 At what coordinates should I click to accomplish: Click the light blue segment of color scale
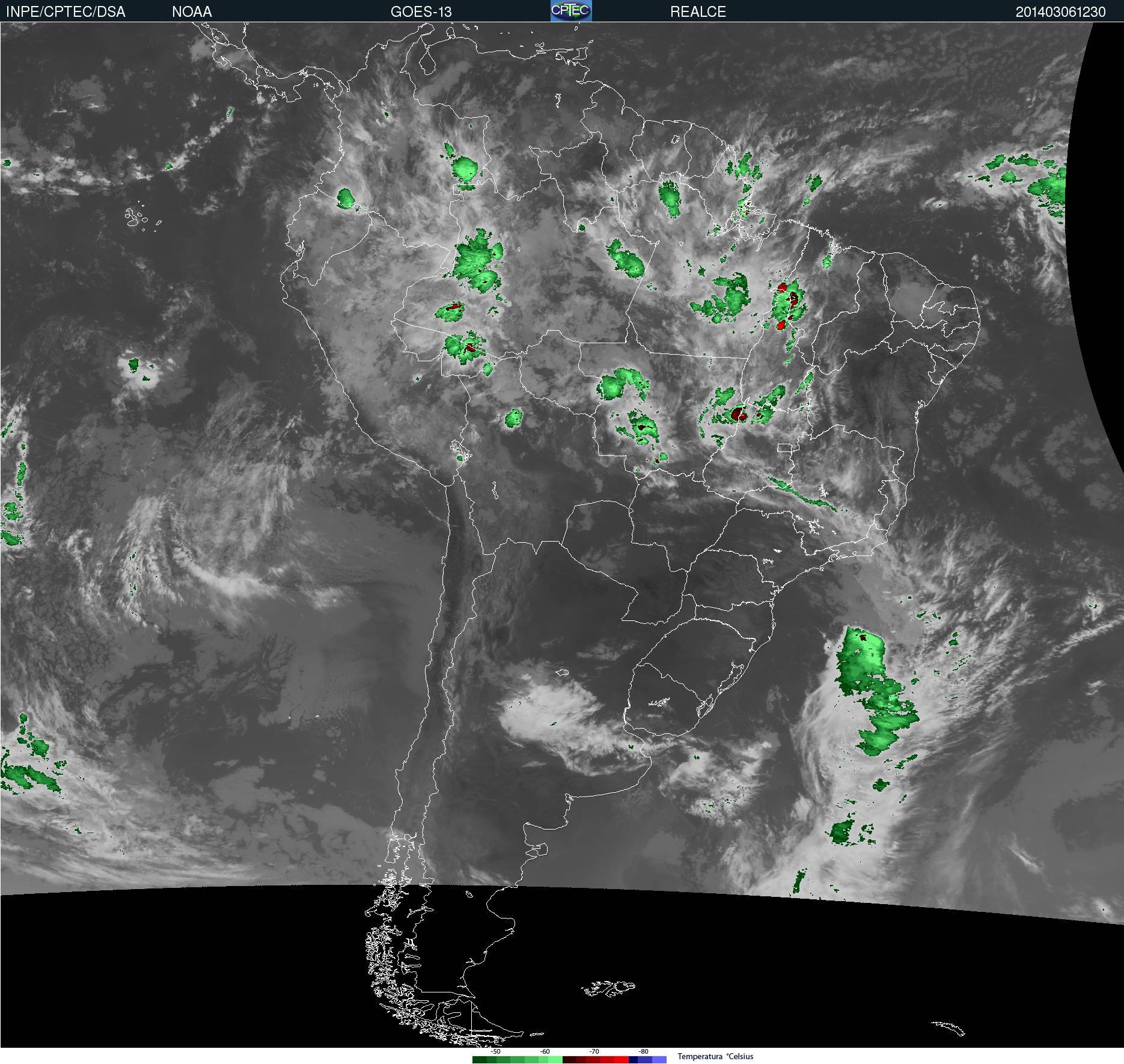pos(659,1059)
